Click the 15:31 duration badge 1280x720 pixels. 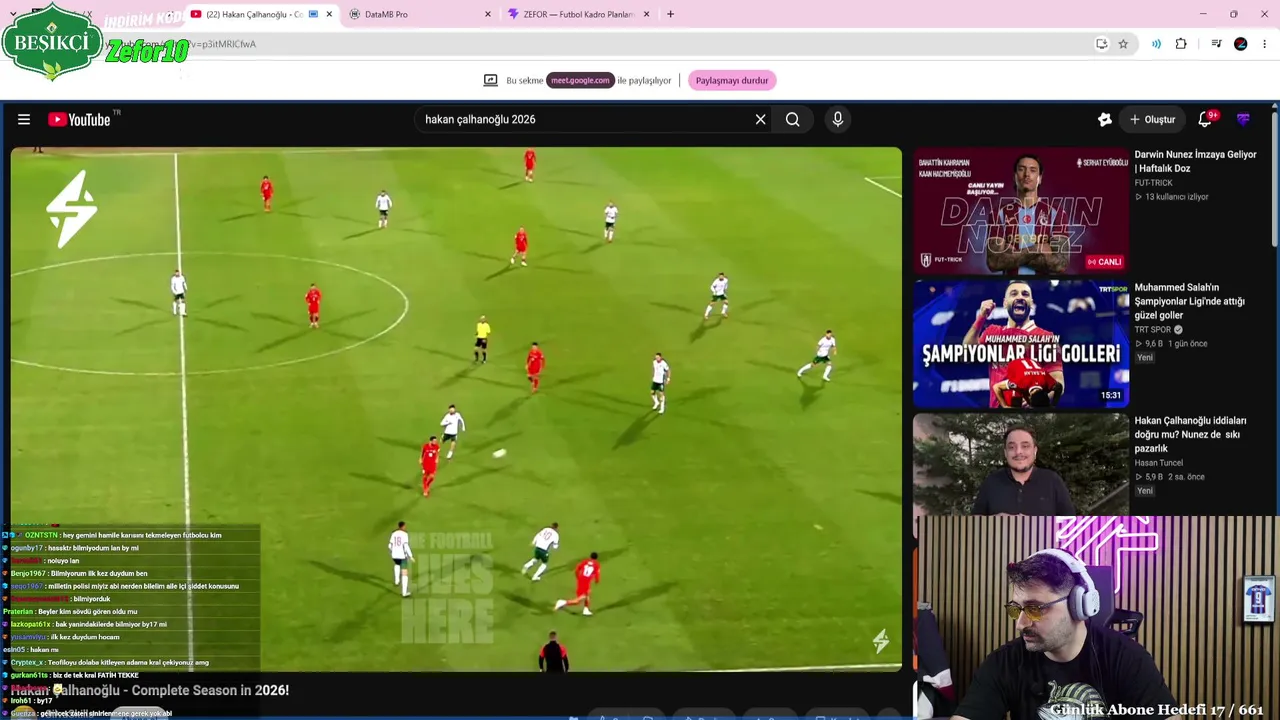coord(1111,396)
